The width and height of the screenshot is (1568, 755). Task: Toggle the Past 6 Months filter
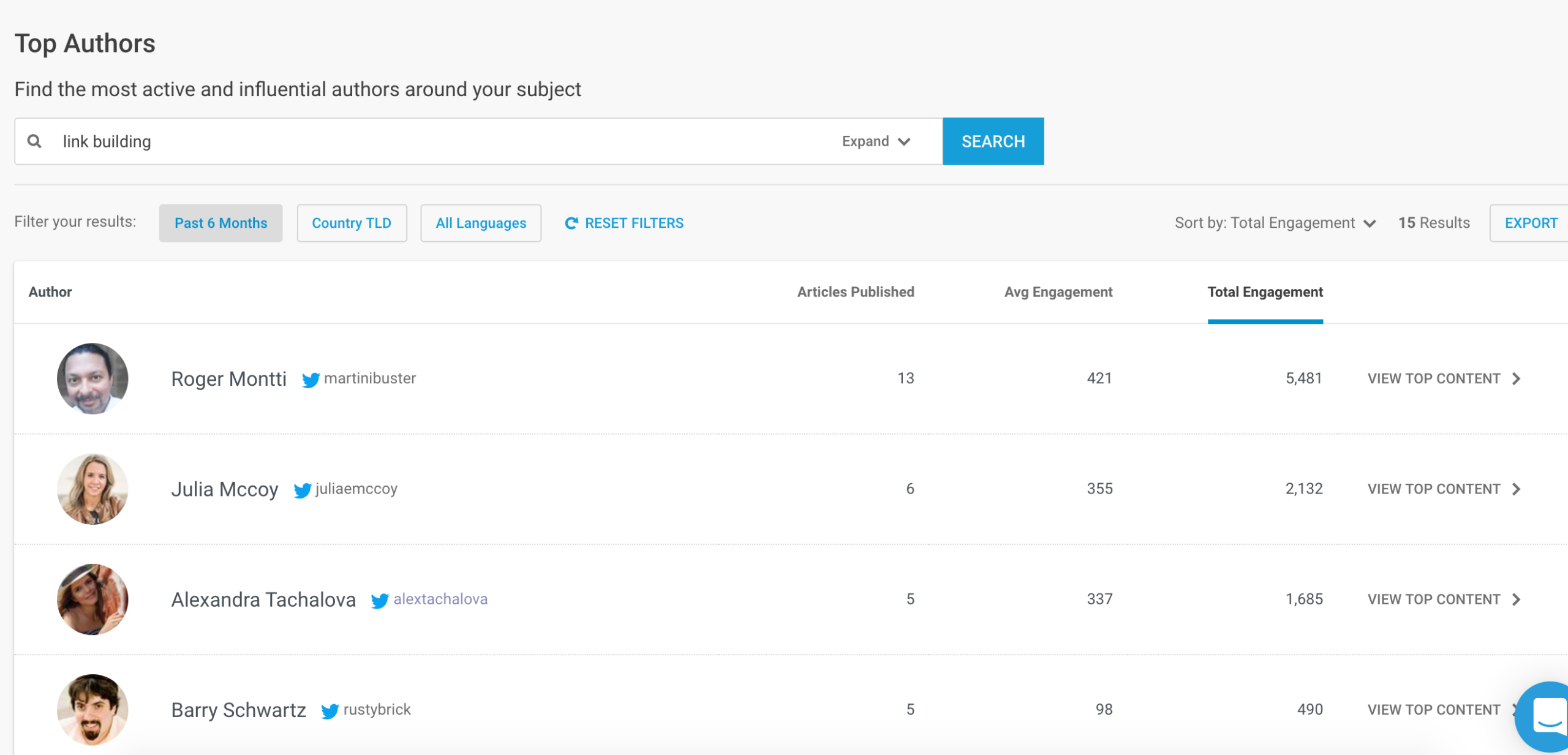221,223
